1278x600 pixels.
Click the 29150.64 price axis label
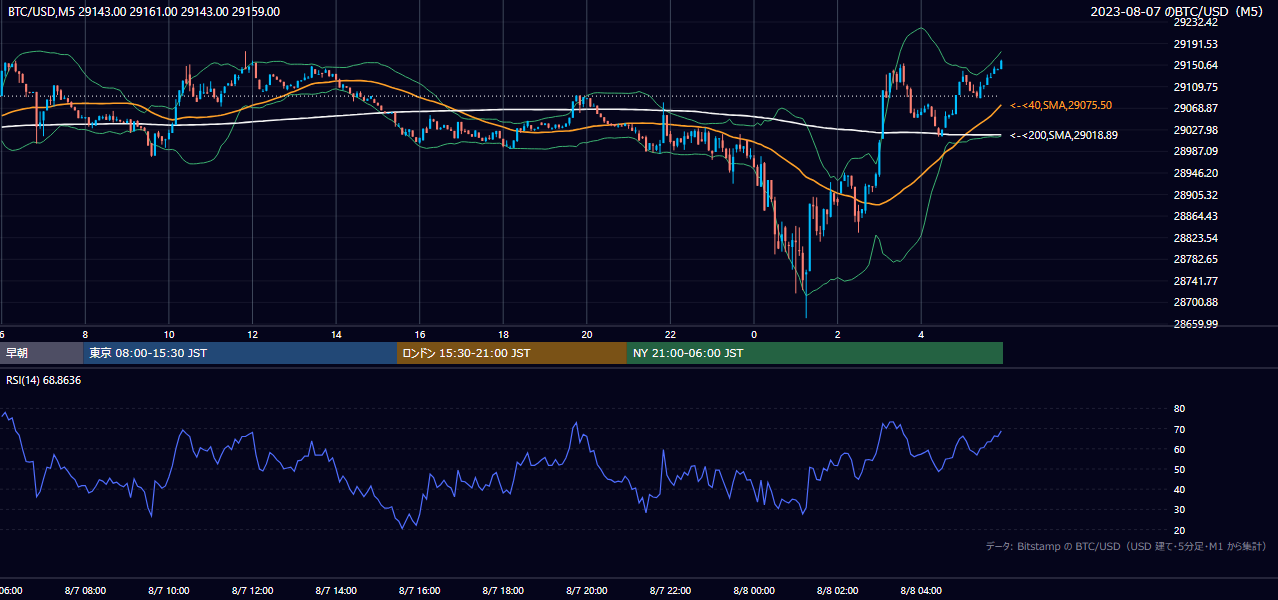pyautogui.click(x=1195, y=65)
